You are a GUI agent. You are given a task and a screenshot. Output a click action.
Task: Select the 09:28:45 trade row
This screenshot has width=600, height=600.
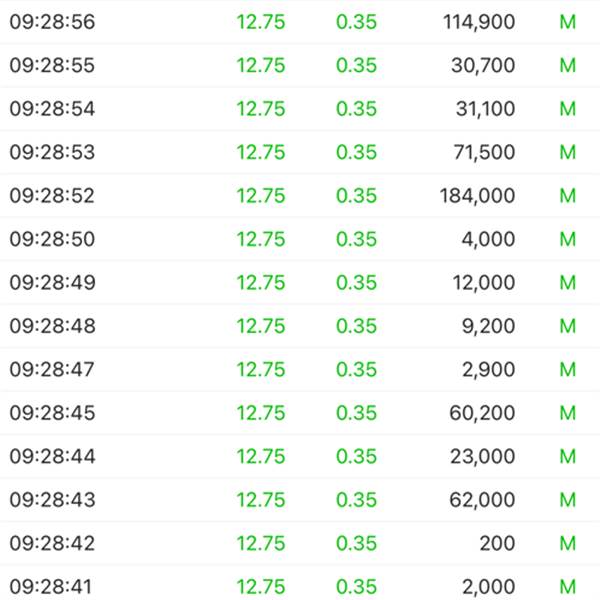[x=300, y=413]
